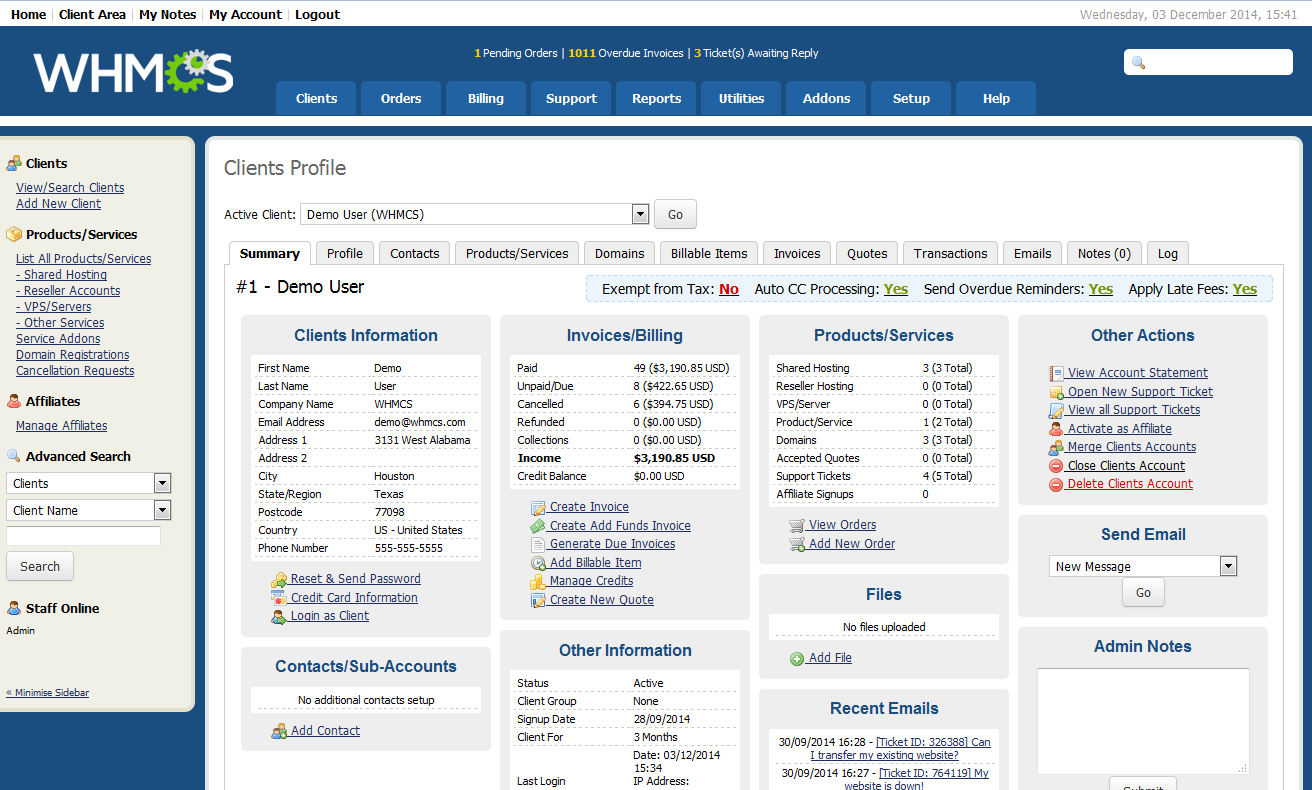Click the Create New Quote icon
The height and width of the screenshot is (790, 1312).
(x=538, y=600)
